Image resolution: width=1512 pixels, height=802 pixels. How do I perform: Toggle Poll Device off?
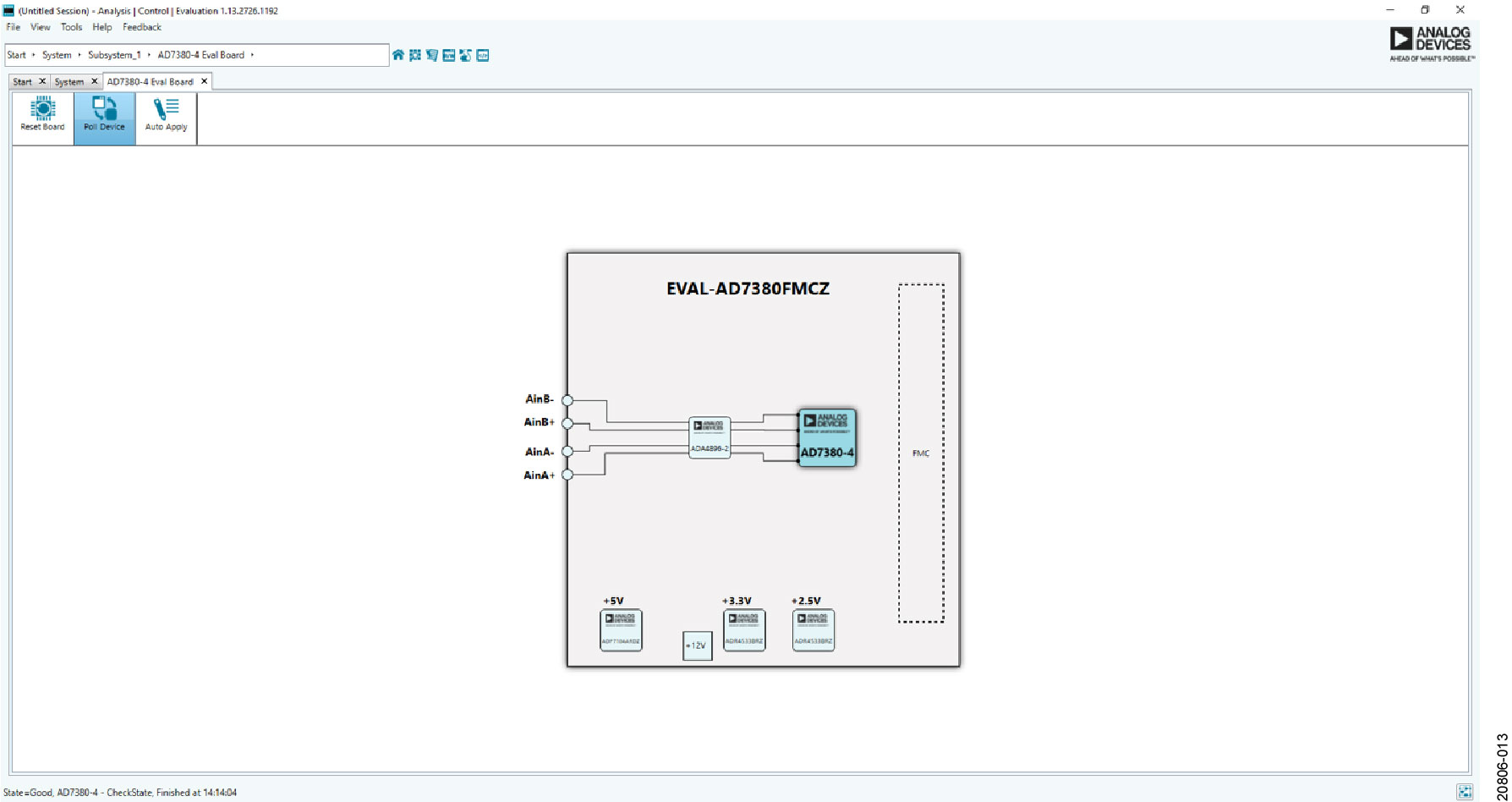coord(103,116)
